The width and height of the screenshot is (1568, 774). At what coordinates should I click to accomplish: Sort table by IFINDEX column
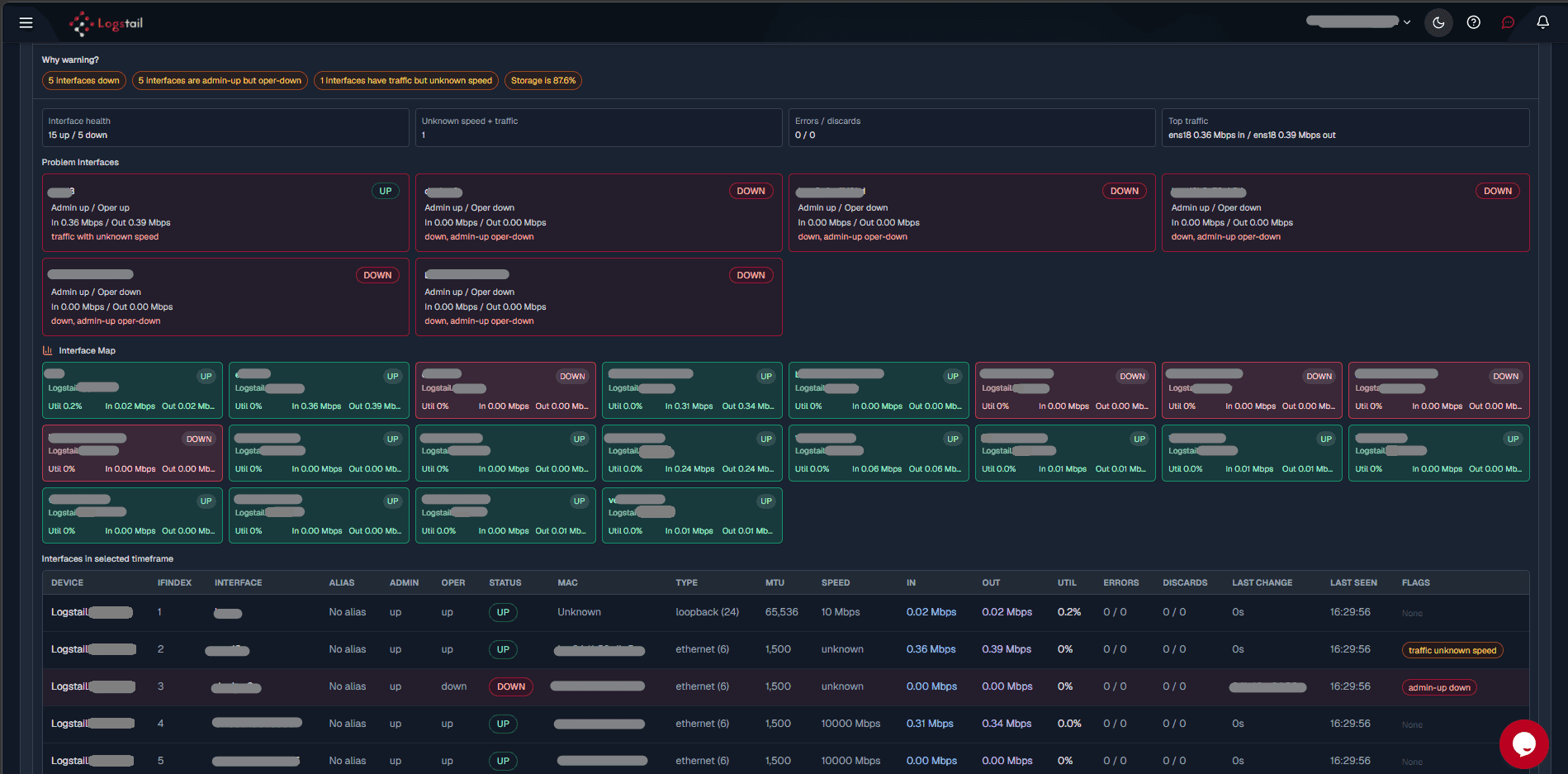(174, 583)
